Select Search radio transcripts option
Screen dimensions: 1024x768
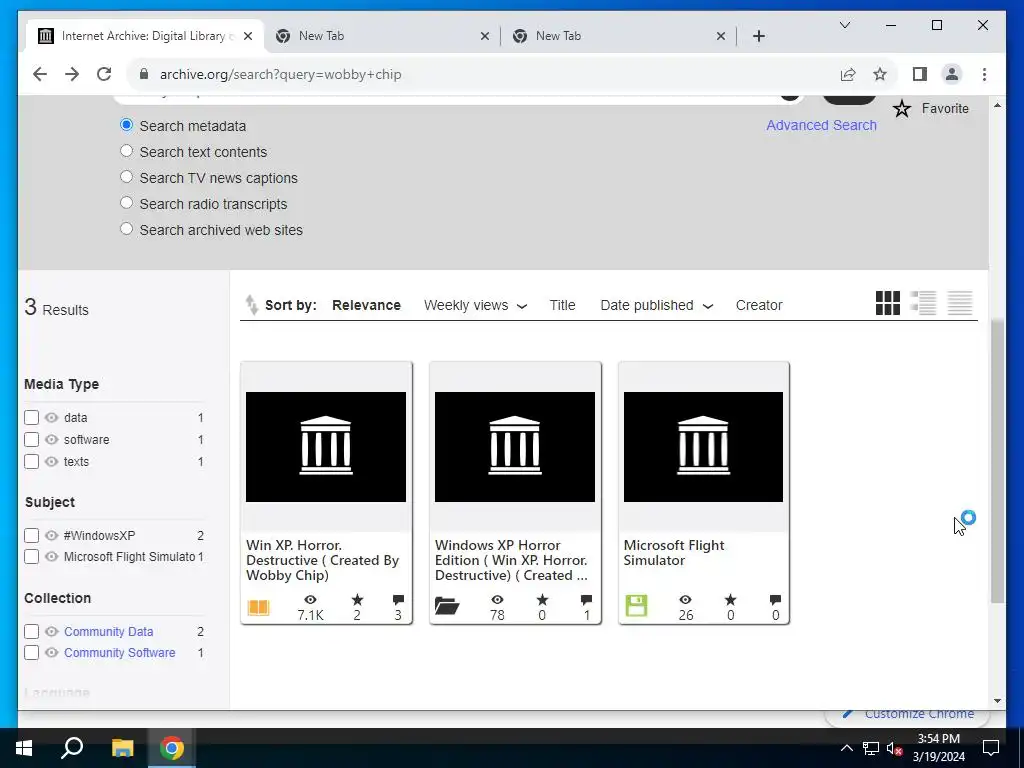[x=126, y=203]
